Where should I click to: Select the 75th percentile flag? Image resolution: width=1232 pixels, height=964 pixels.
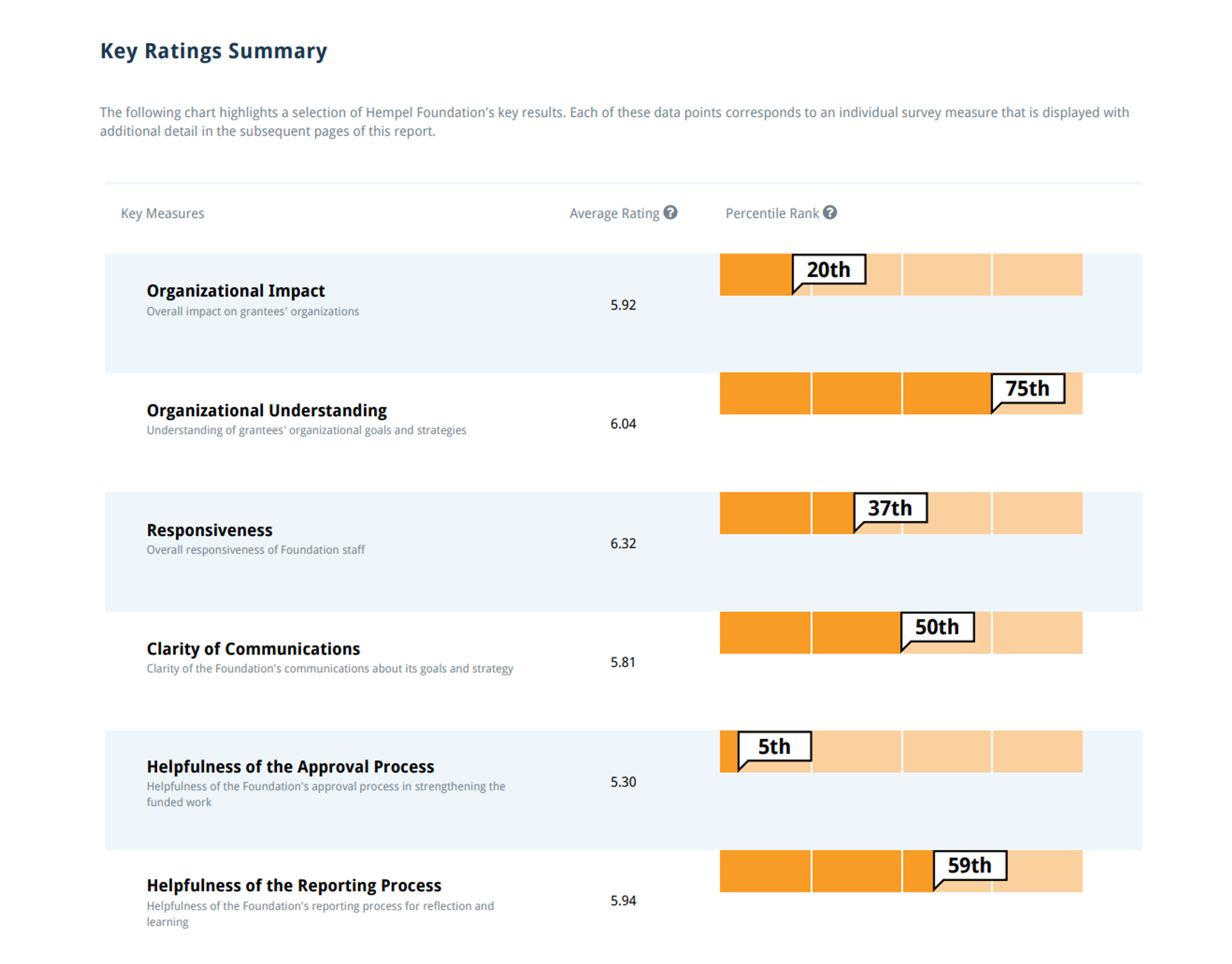tap(1028, 389)
